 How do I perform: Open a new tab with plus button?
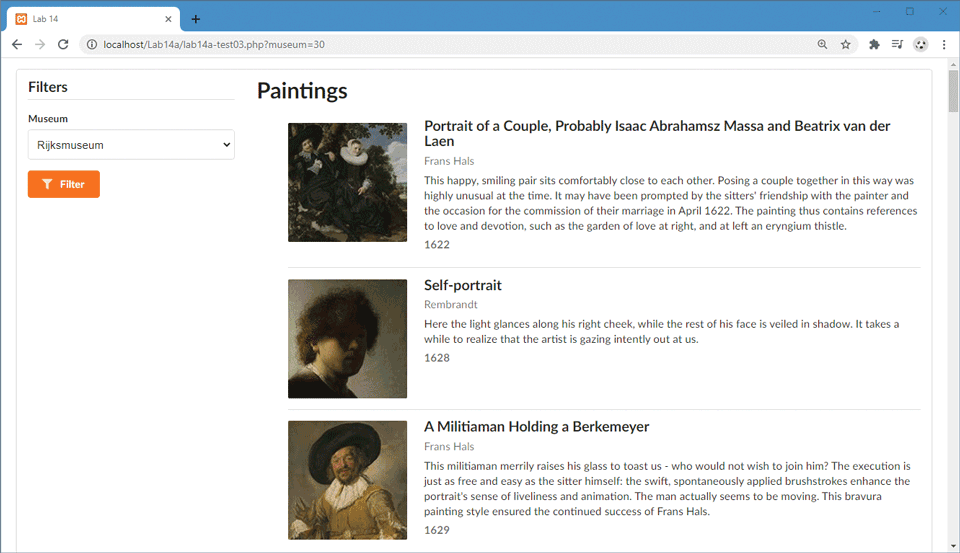tap(196, 19)
